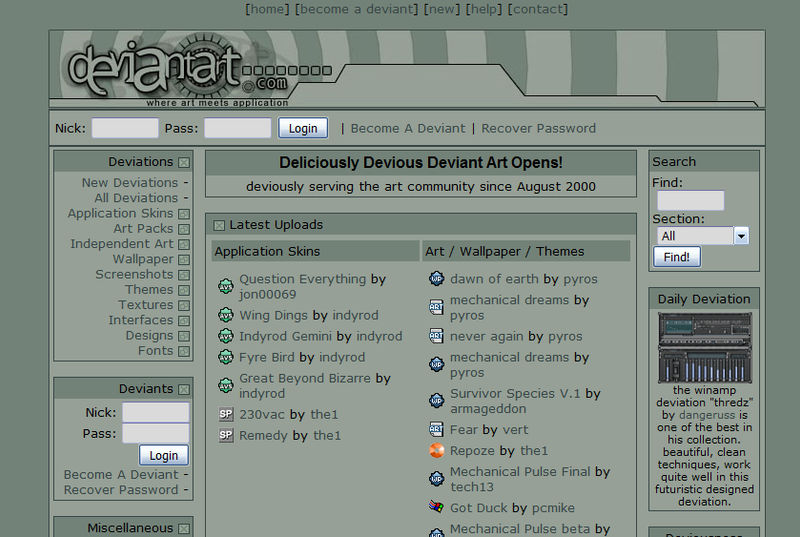Click the ART icon beside never again

pos(436,336)
